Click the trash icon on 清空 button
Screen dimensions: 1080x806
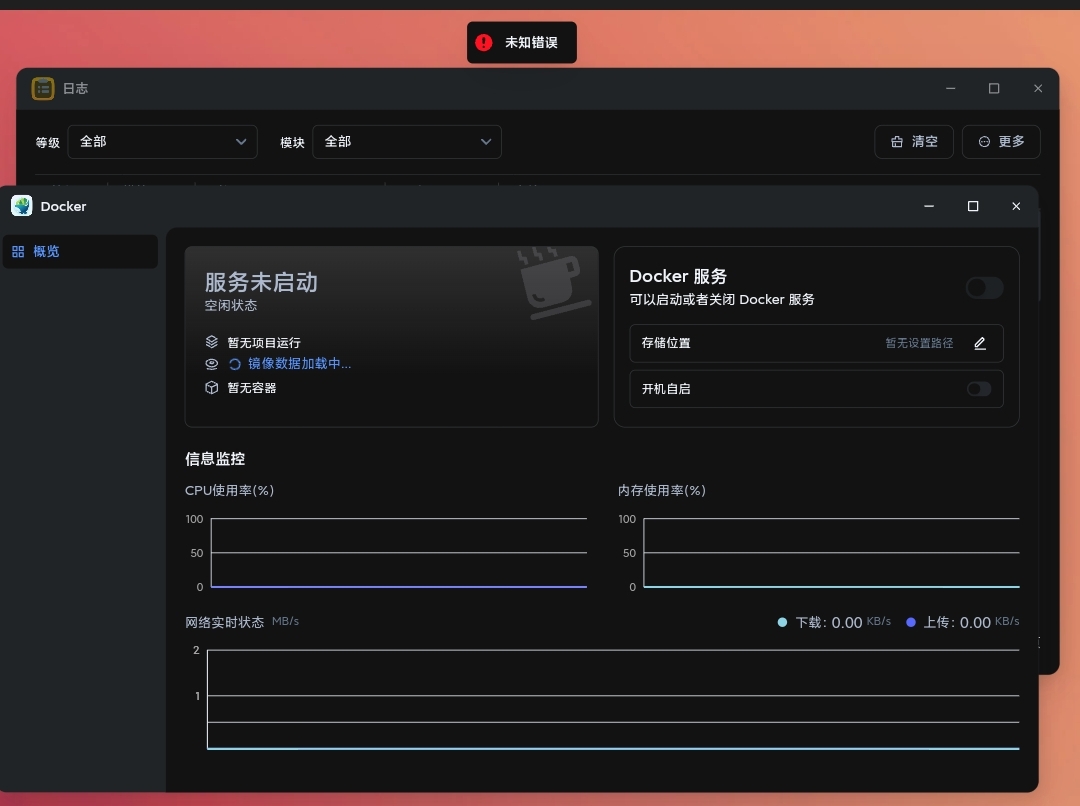897,142
